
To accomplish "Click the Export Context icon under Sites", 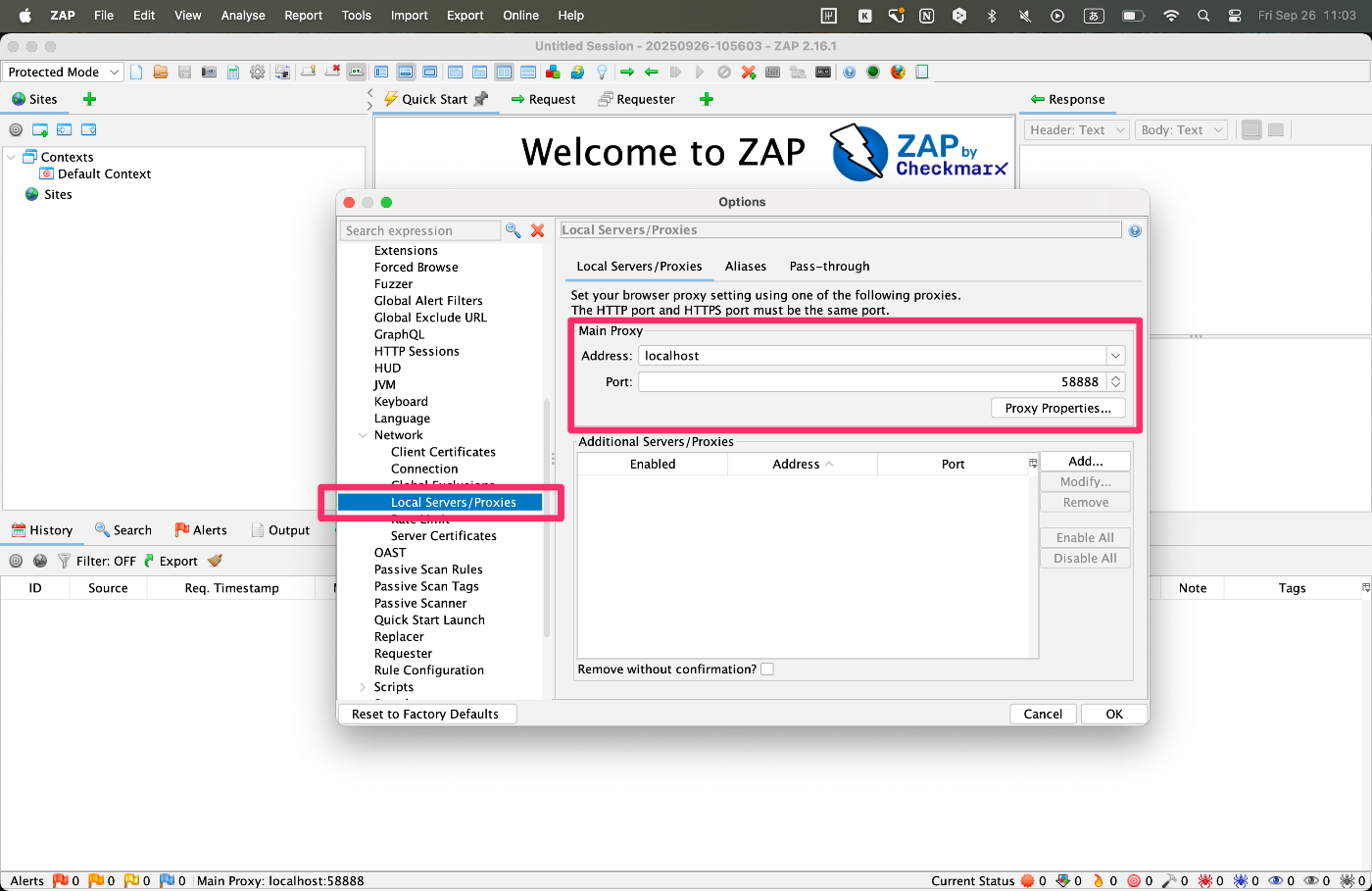I will pos(88,129).
